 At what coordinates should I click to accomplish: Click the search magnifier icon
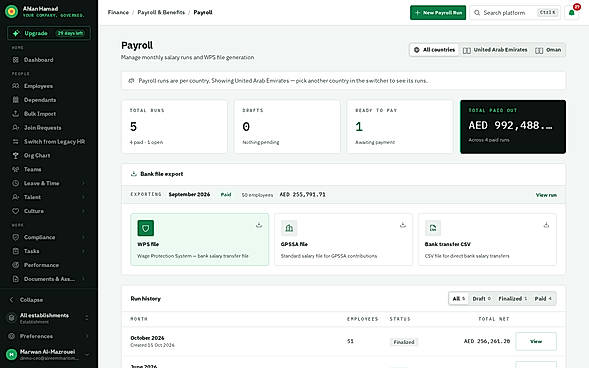point(477,13)
